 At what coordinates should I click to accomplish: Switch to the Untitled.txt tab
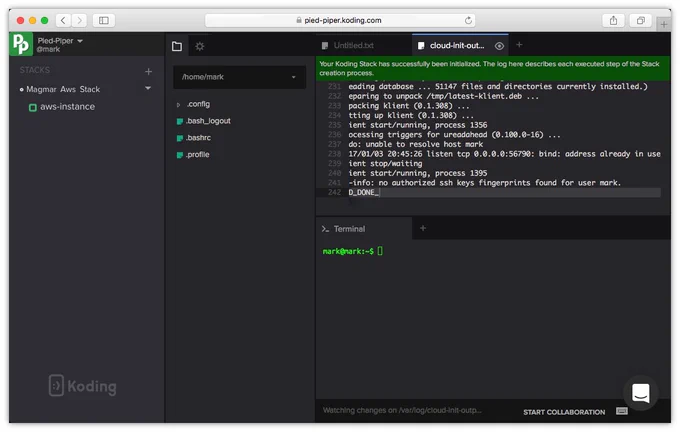pos(353,45)
